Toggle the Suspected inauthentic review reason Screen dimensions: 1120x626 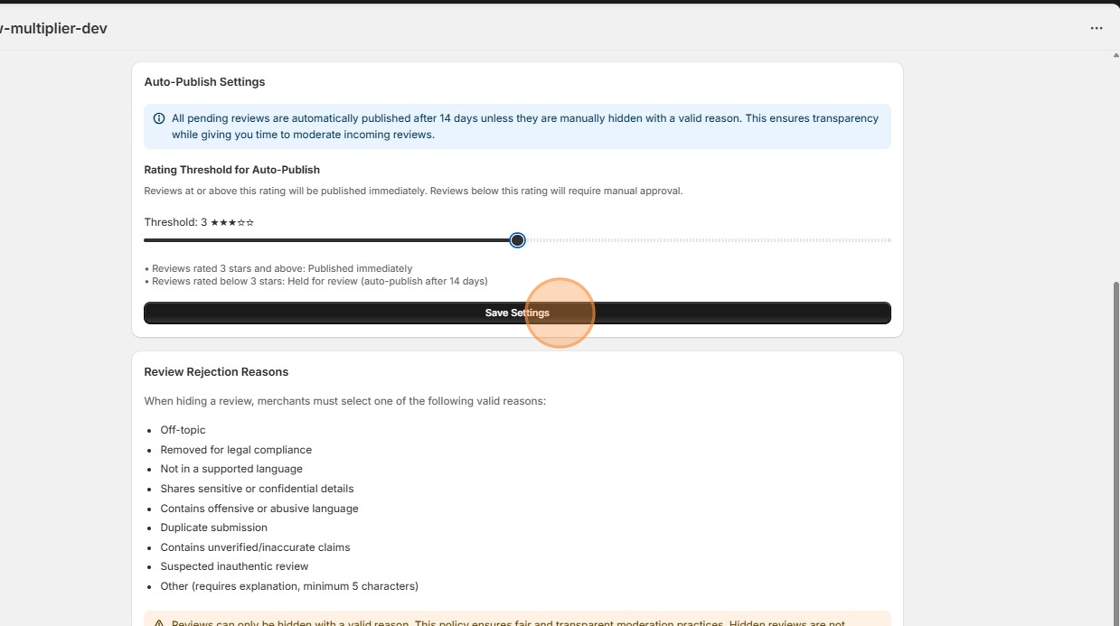pyautogui.click(x=235, y=566)
